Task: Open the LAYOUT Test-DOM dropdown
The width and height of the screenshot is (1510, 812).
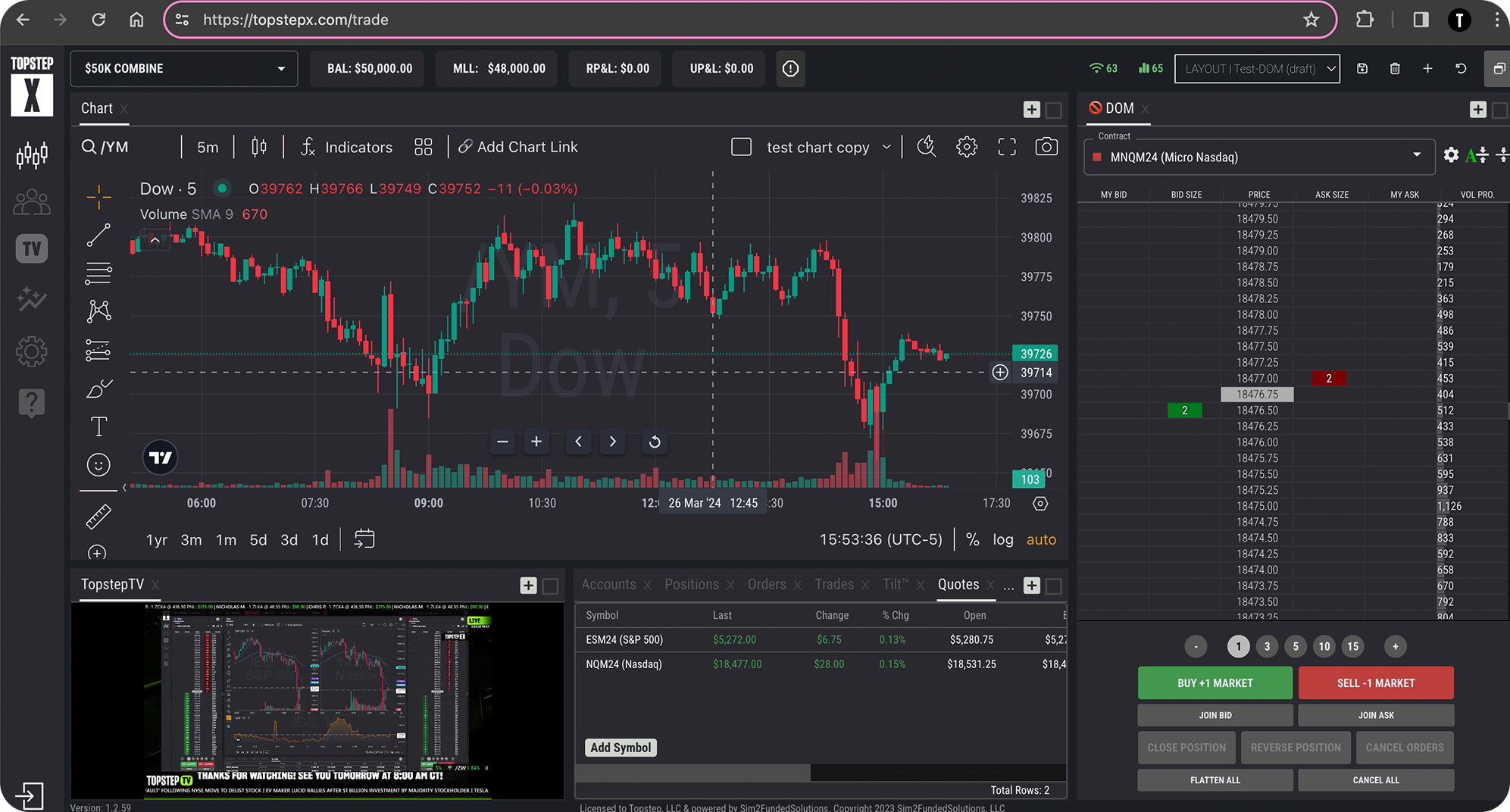Action: tap(1257, 68)
